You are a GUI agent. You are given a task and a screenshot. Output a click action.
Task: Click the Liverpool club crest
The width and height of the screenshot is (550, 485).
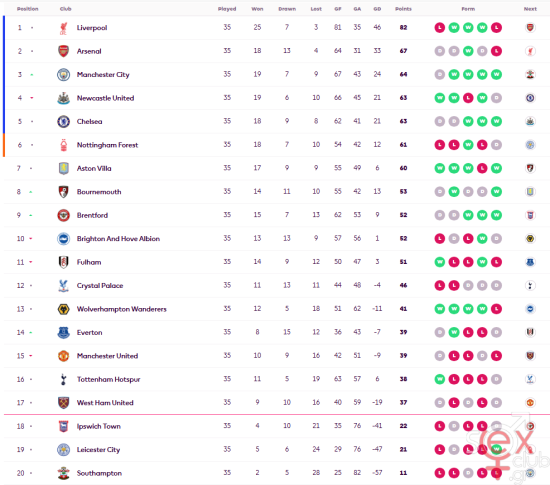[x=63, y=28]
